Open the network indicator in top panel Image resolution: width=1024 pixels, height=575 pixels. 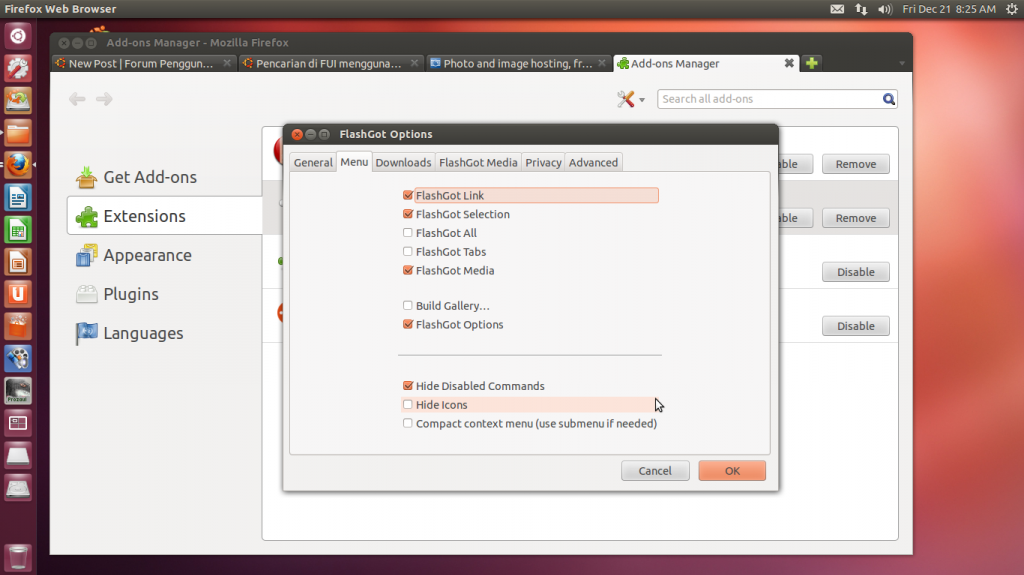861,9
